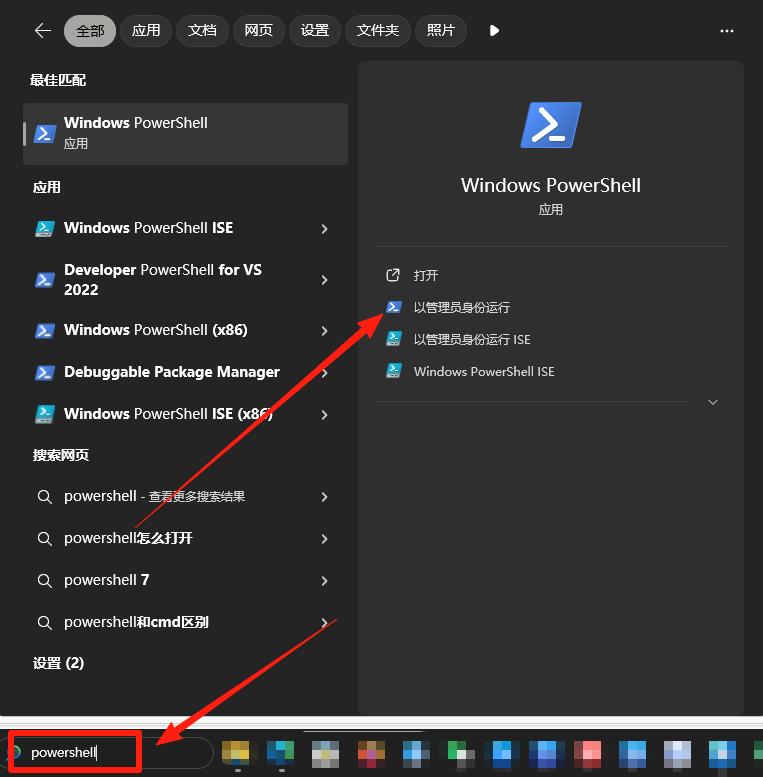The width and height of the screenshot is (763, 777).
Task: Expand more actions with the down chevron
Action: click(712, 402)
